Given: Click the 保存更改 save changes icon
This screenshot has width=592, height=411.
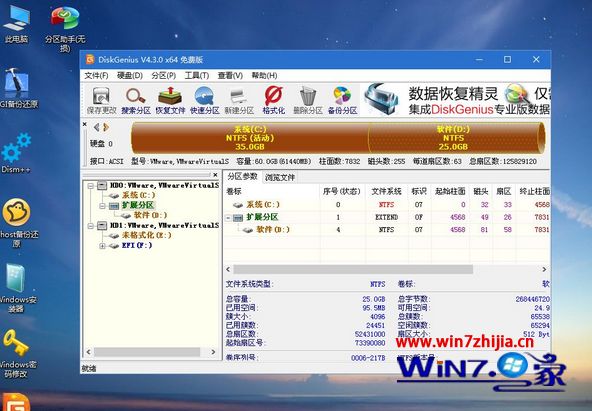Looking at the screenshot, I should coord(102,100).
